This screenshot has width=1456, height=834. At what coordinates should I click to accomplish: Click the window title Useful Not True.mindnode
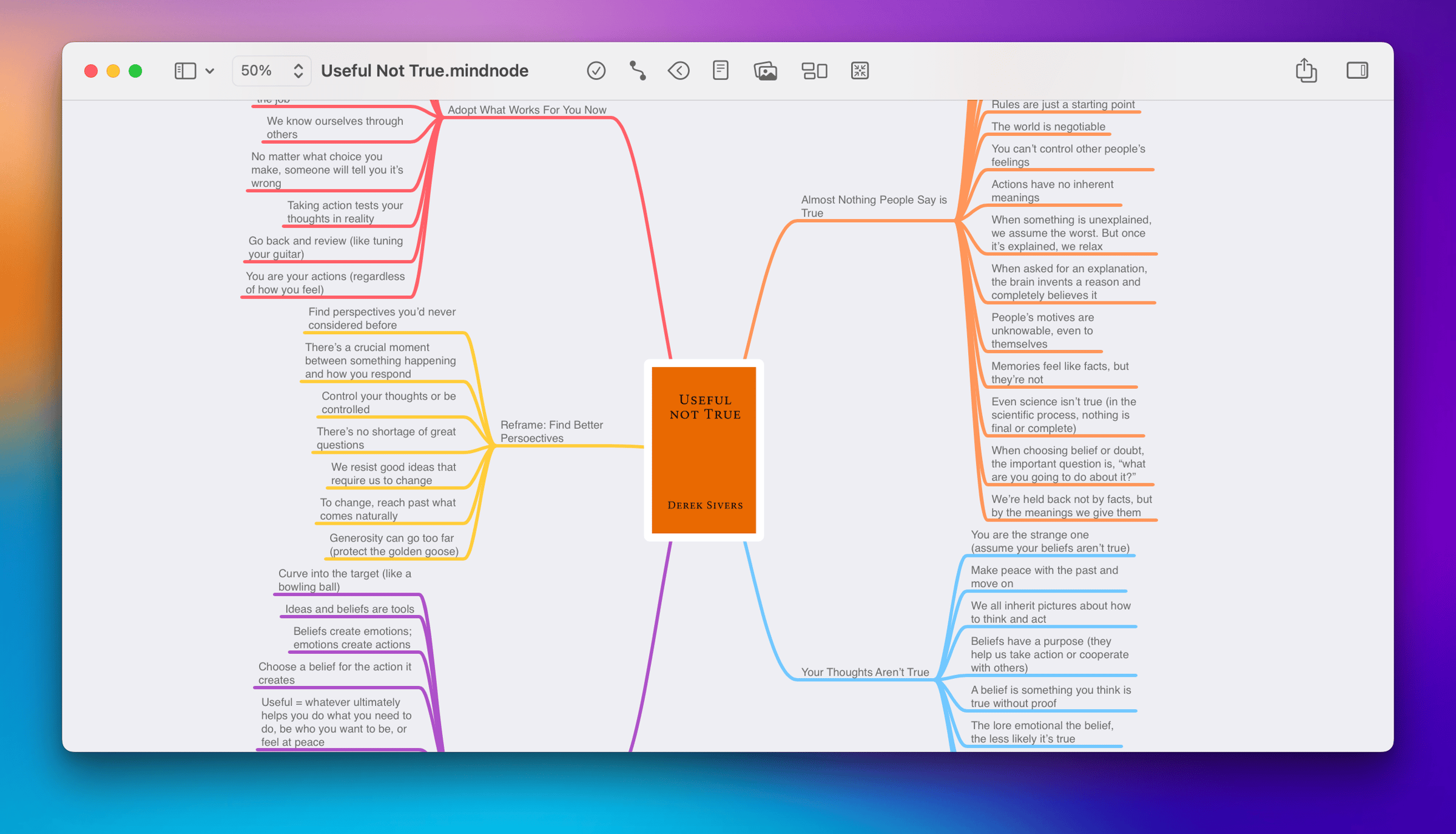coord(425,71)
